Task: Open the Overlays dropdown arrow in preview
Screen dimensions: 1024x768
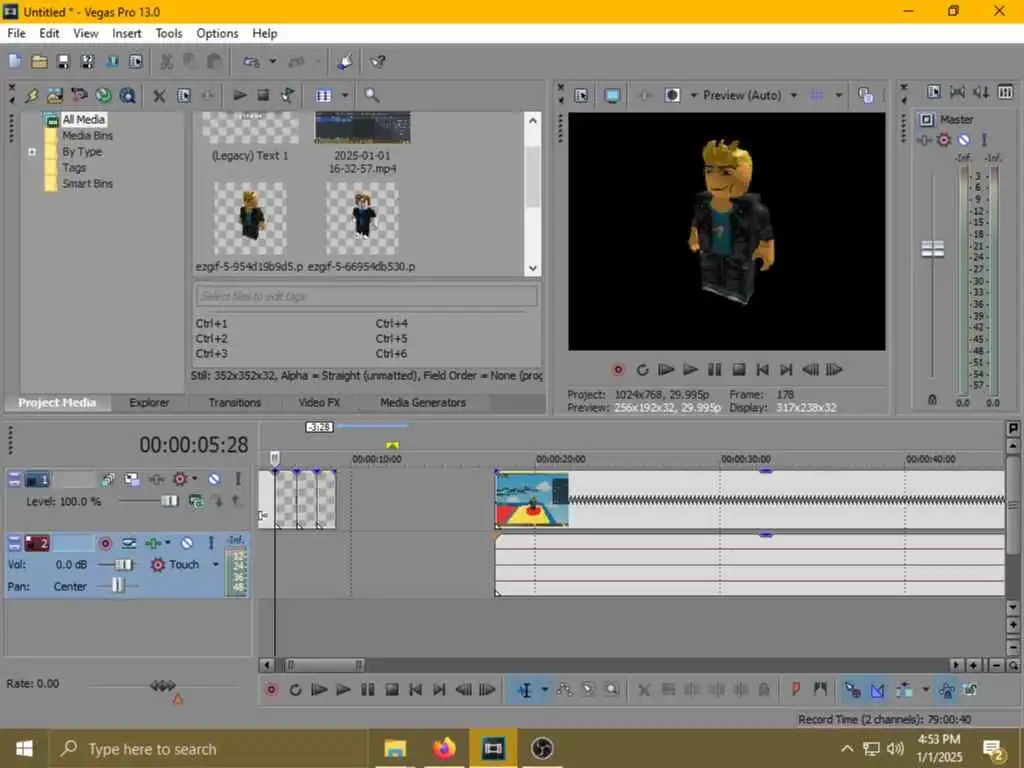Action: pyautogui.click(x=839, y=96)
